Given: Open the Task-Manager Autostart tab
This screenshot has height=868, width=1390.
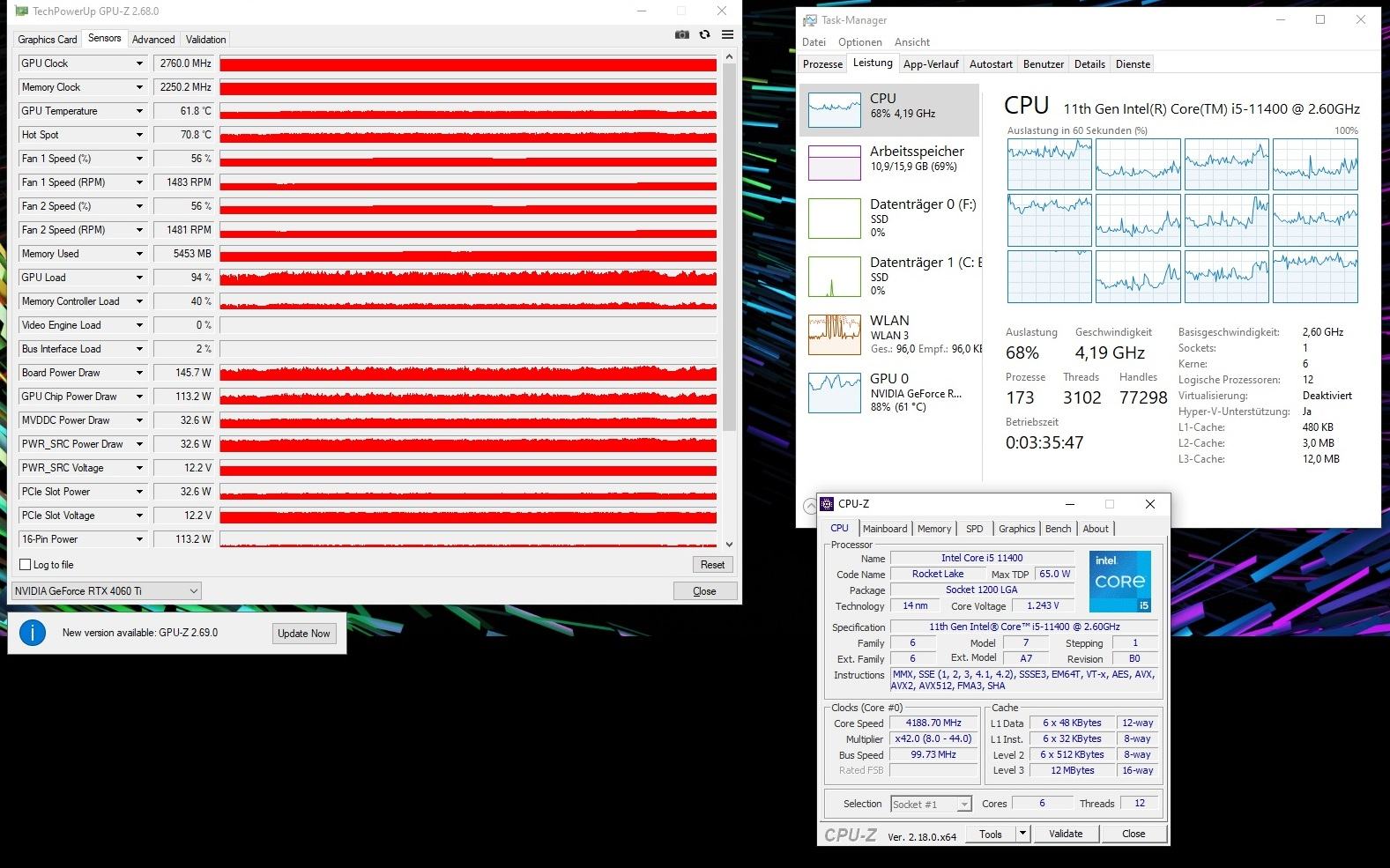Looking at the screenshot, I should tap(991, 64).
